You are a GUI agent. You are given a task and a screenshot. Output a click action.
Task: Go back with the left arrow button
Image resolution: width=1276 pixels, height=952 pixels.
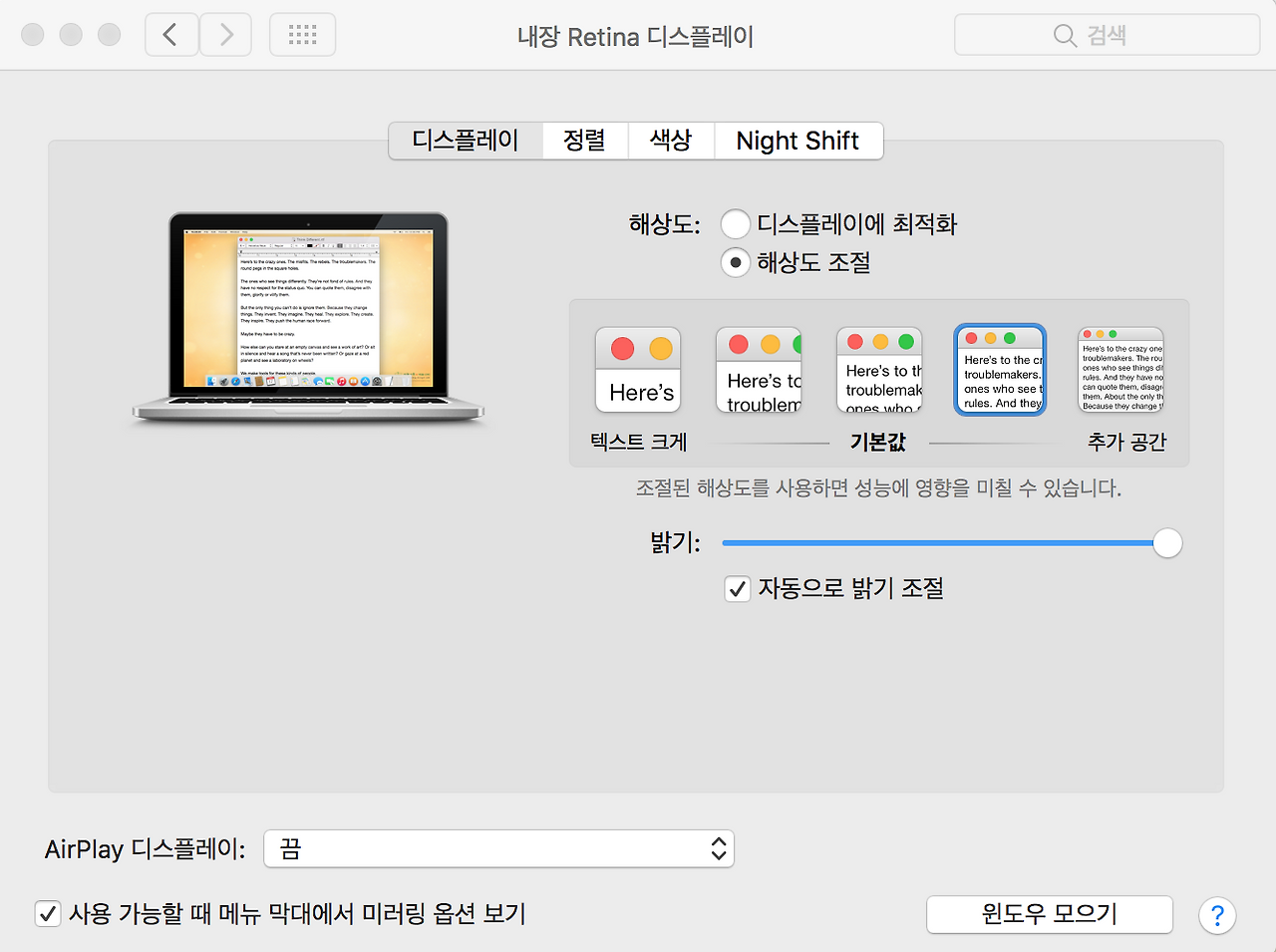click(171, 35)
